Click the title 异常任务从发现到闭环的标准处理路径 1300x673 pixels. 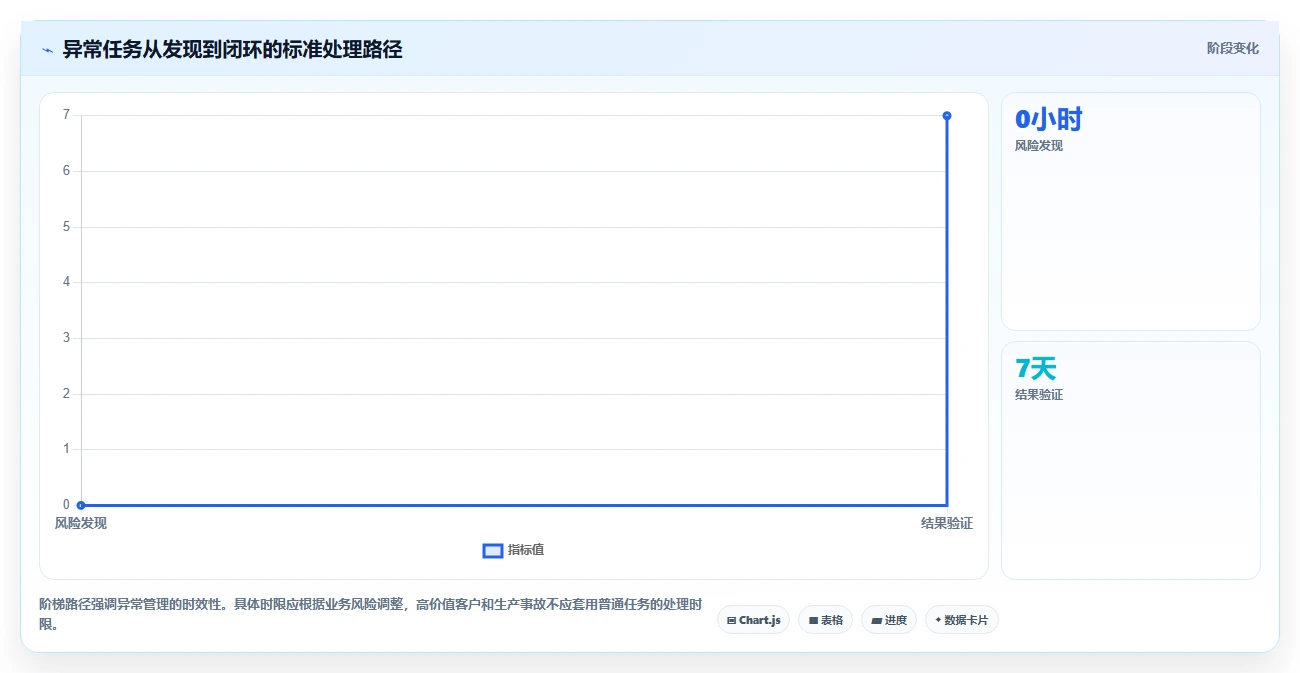click(x=233, y=49)
